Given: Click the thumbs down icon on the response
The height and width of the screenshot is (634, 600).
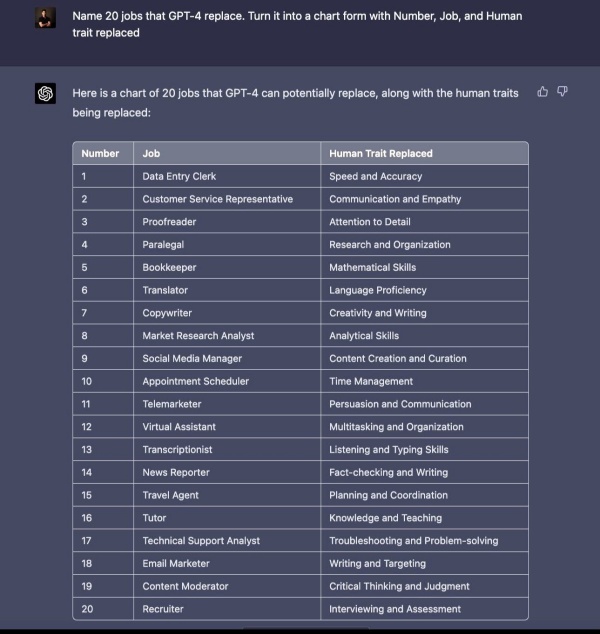Looking at the screenshot, I should tap(562, 92).
